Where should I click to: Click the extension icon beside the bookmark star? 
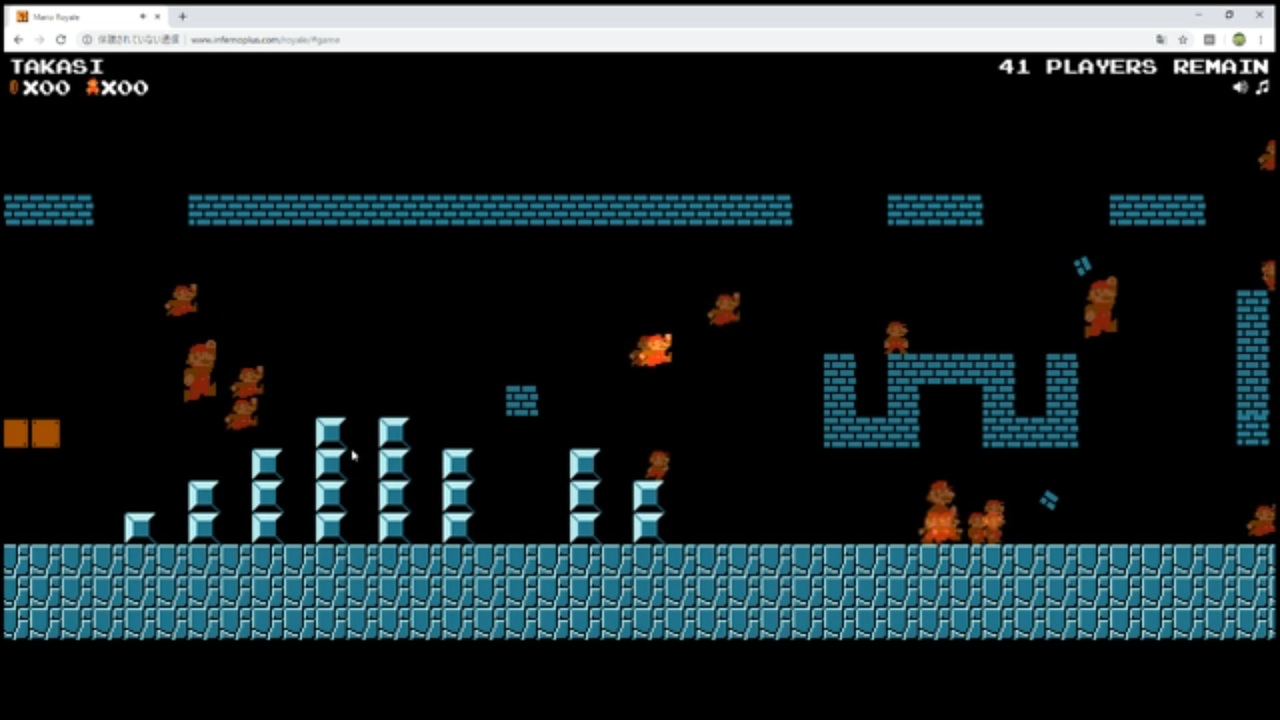pyautogui.click(x=1209, y=40)
